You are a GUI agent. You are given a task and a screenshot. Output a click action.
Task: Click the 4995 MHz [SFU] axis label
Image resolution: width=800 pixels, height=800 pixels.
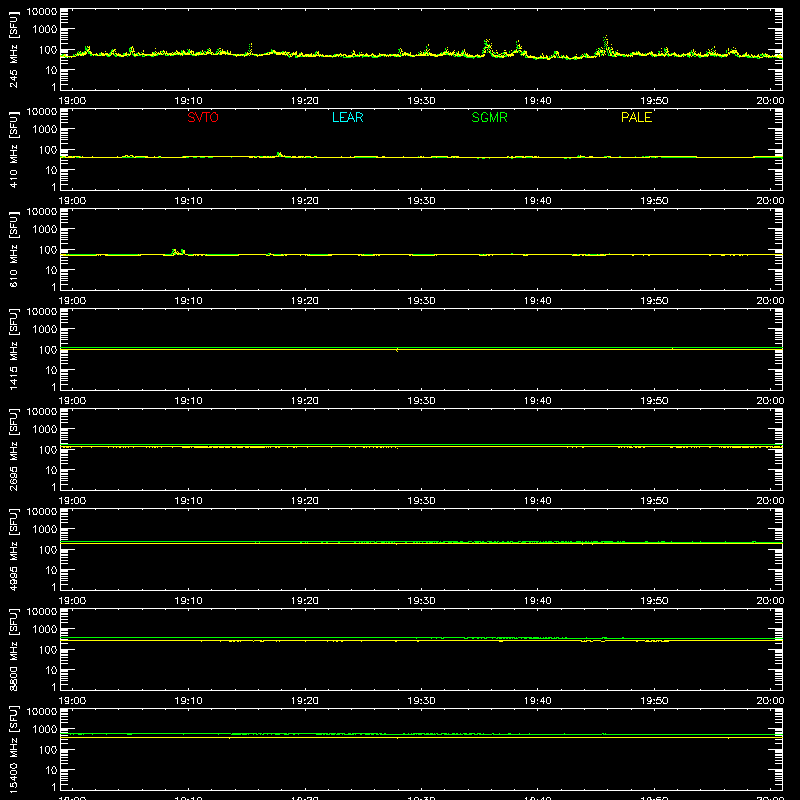tap(14, 550)
